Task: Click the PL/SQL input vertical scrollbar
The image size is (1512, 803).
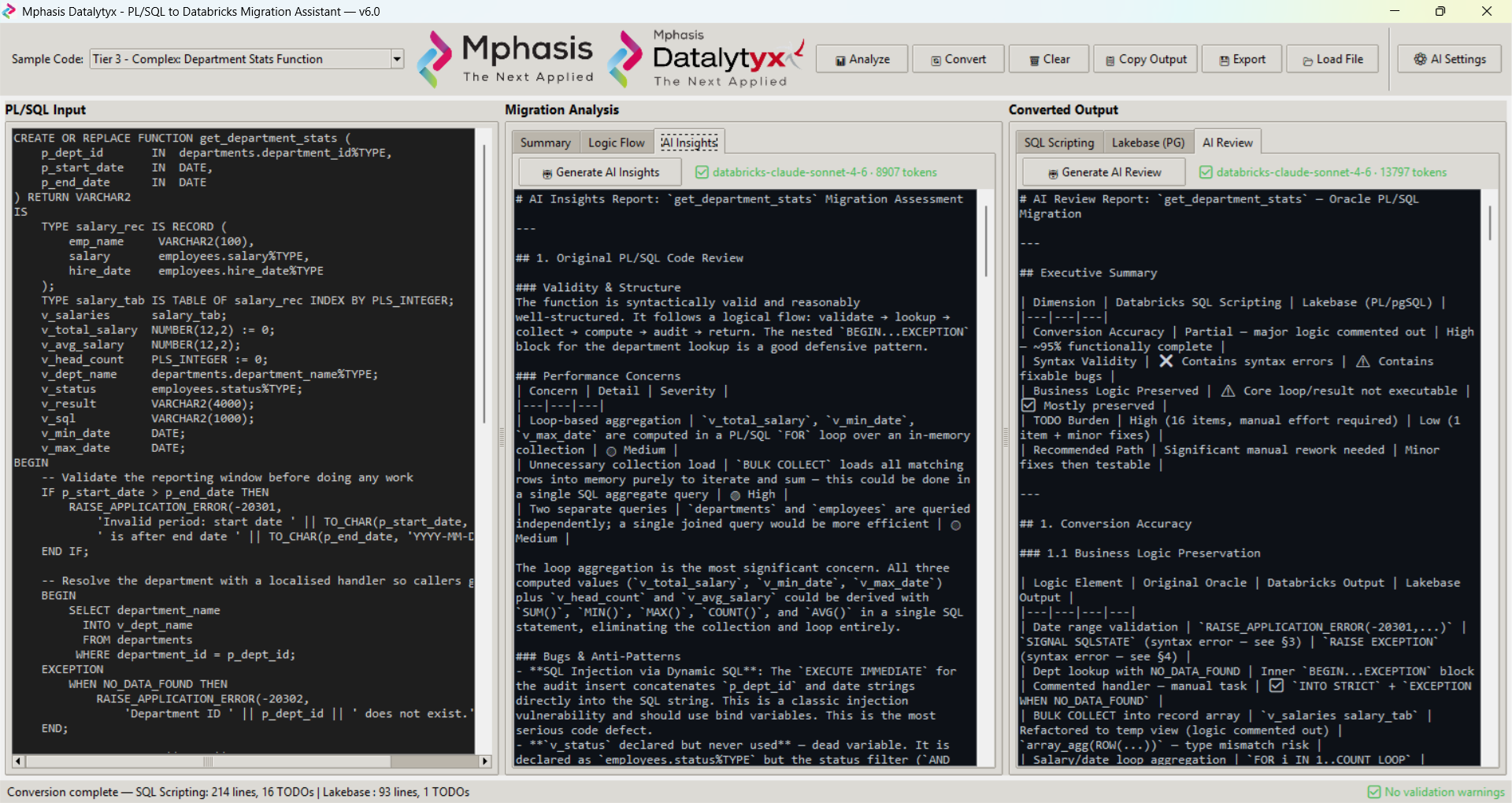Action: [x=484, y=283]
